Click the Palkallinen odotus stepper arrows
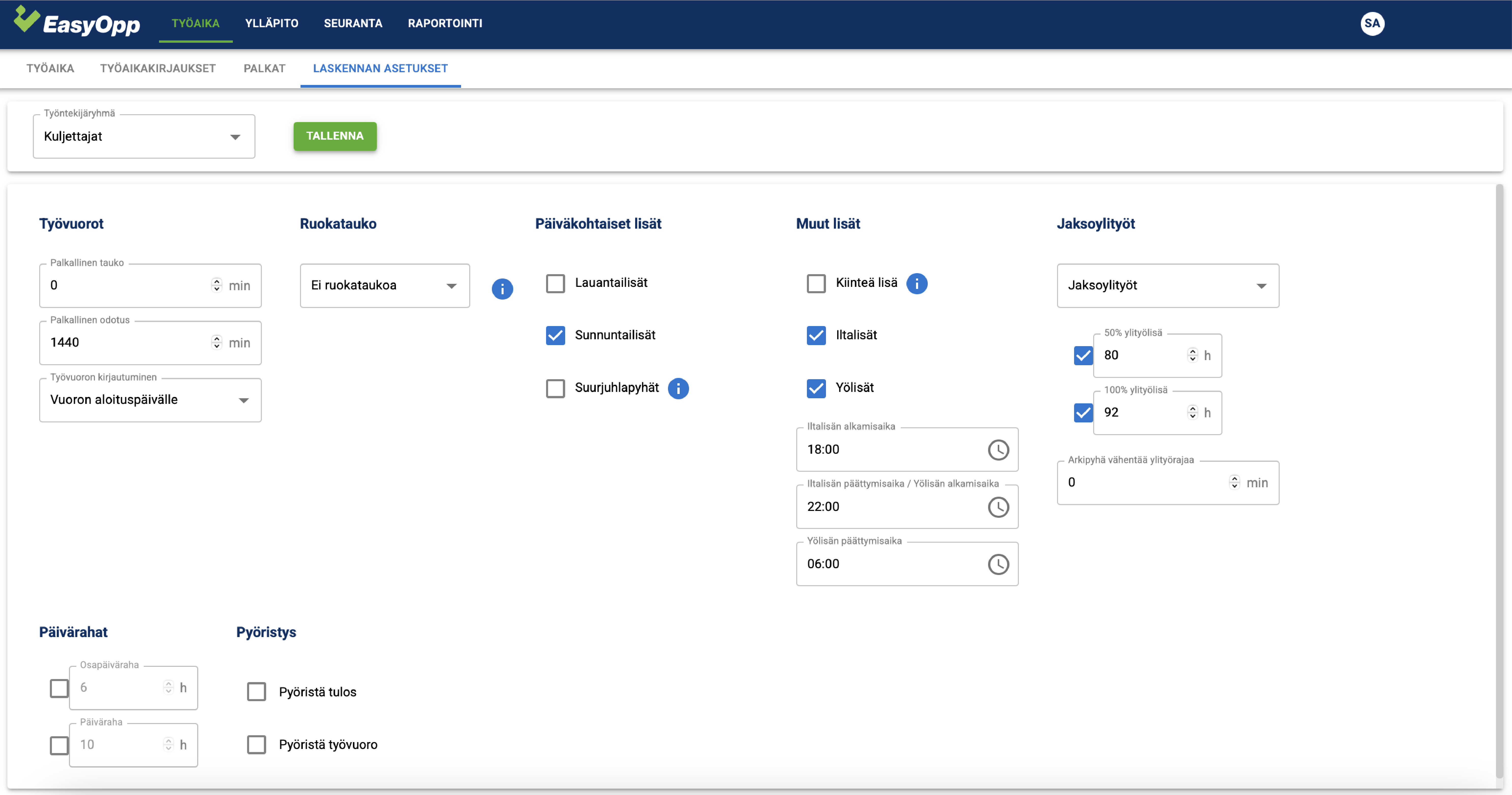Screen dimensions: 1512x795 (217, 342)
